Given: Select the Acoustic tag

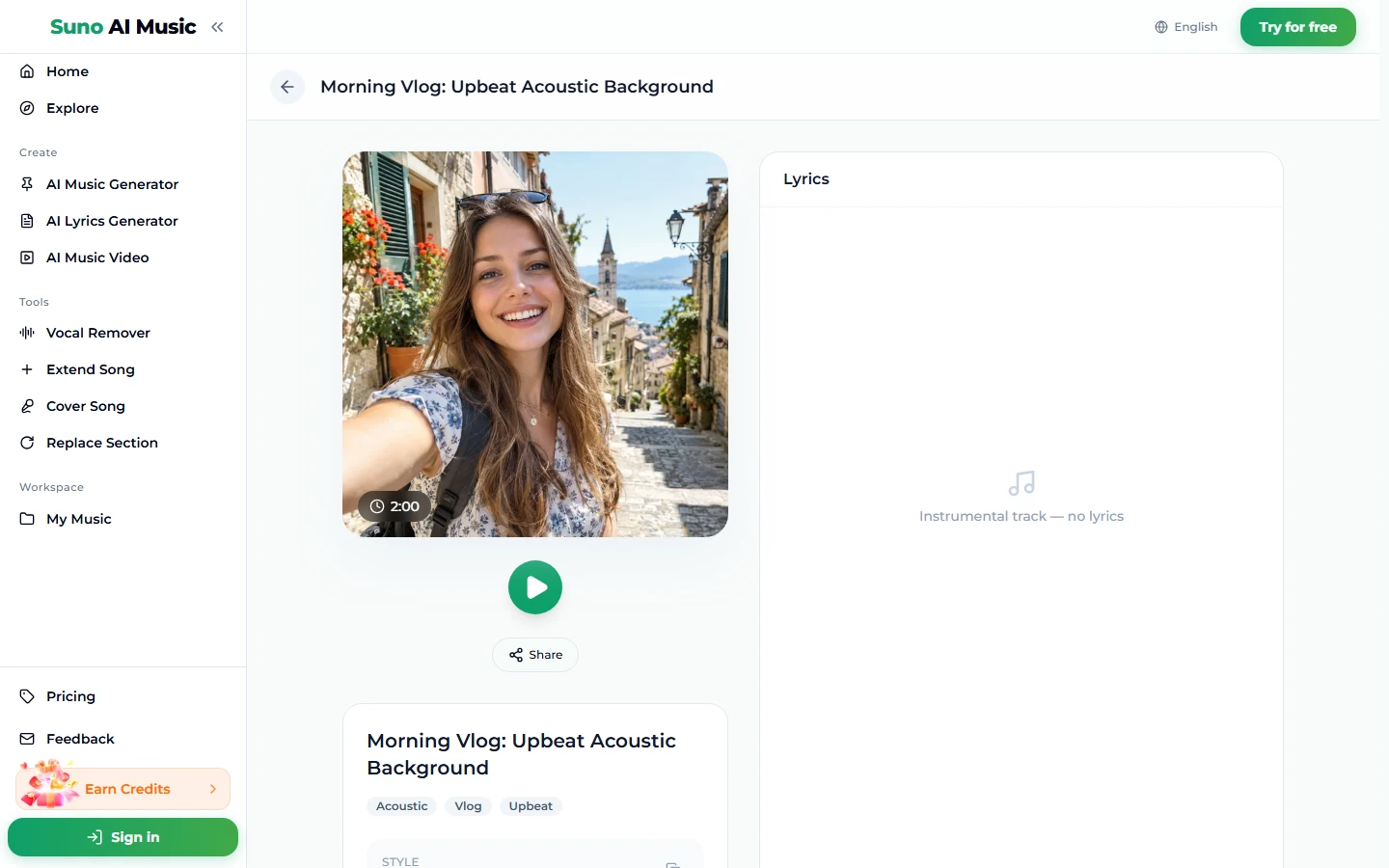Looking at the screenshot, I should click(x=402, y=806).
